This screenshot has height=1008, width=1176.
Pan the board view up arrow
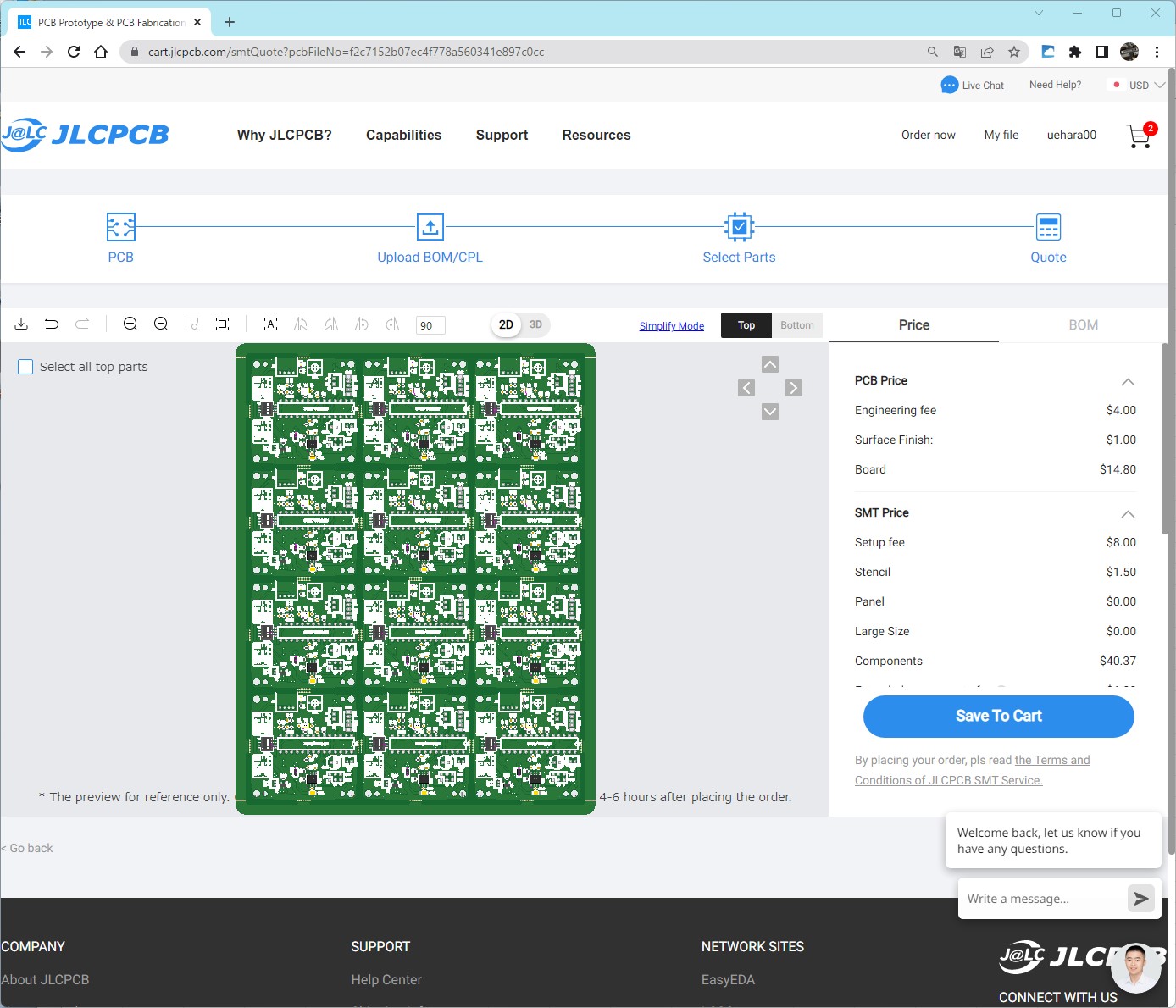pyautogui.click(x=769, y=364)
